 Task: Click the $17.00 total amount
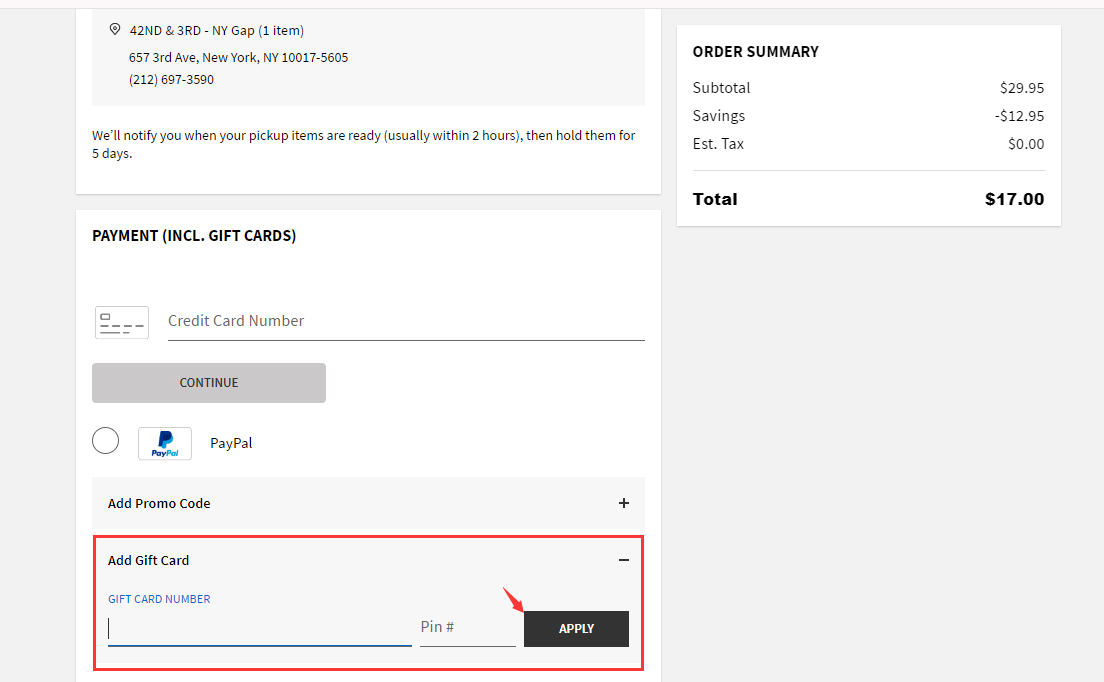pyautogui.click(x=1014, y=200)
